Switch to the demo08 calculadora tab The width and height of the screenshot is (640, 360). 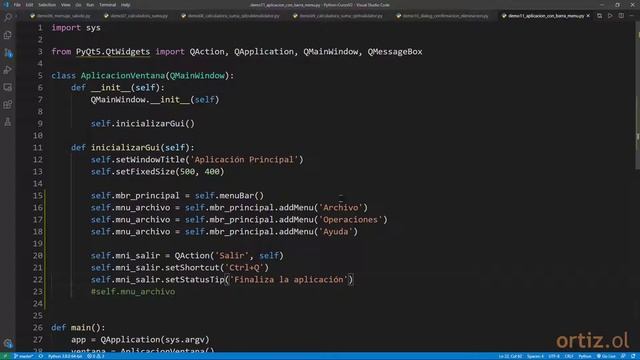[x=231, y=16]
